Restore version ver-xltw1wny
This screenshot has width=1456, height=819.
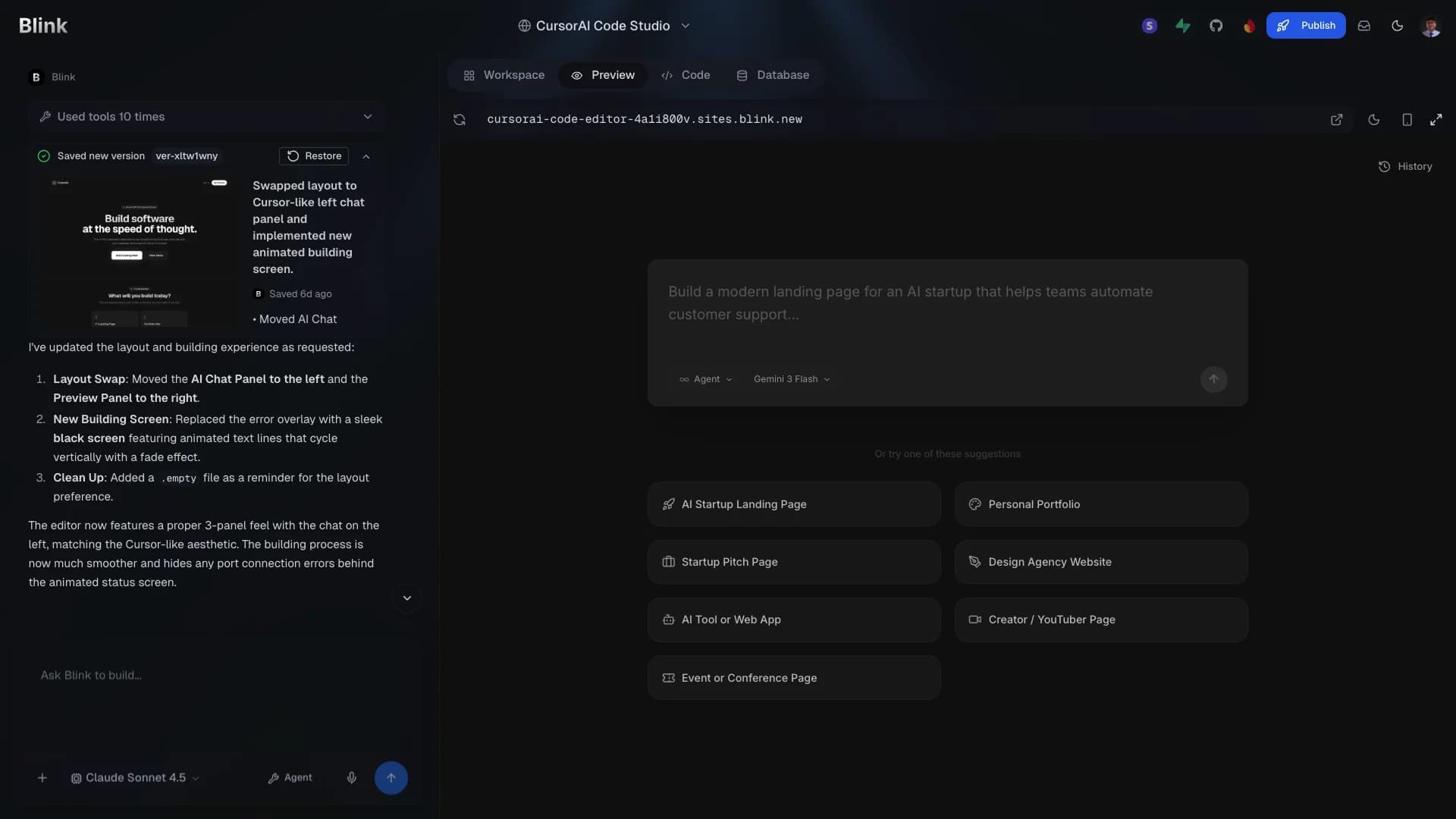[313, 156]
